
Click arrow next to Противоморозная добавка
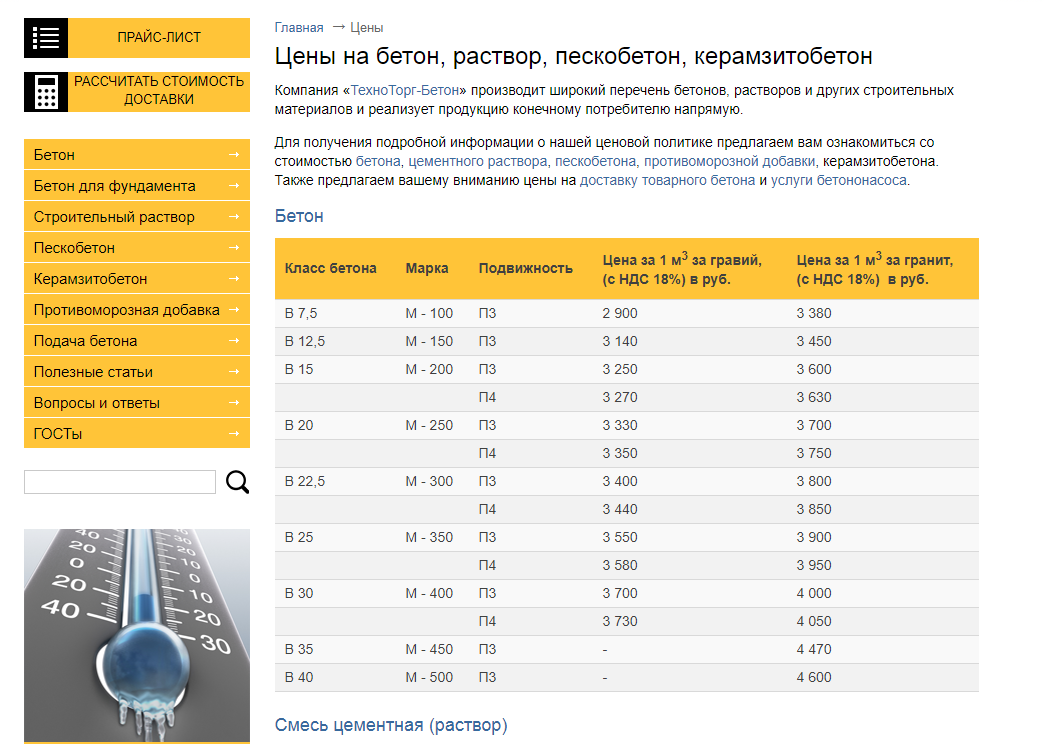click(233, 310)
